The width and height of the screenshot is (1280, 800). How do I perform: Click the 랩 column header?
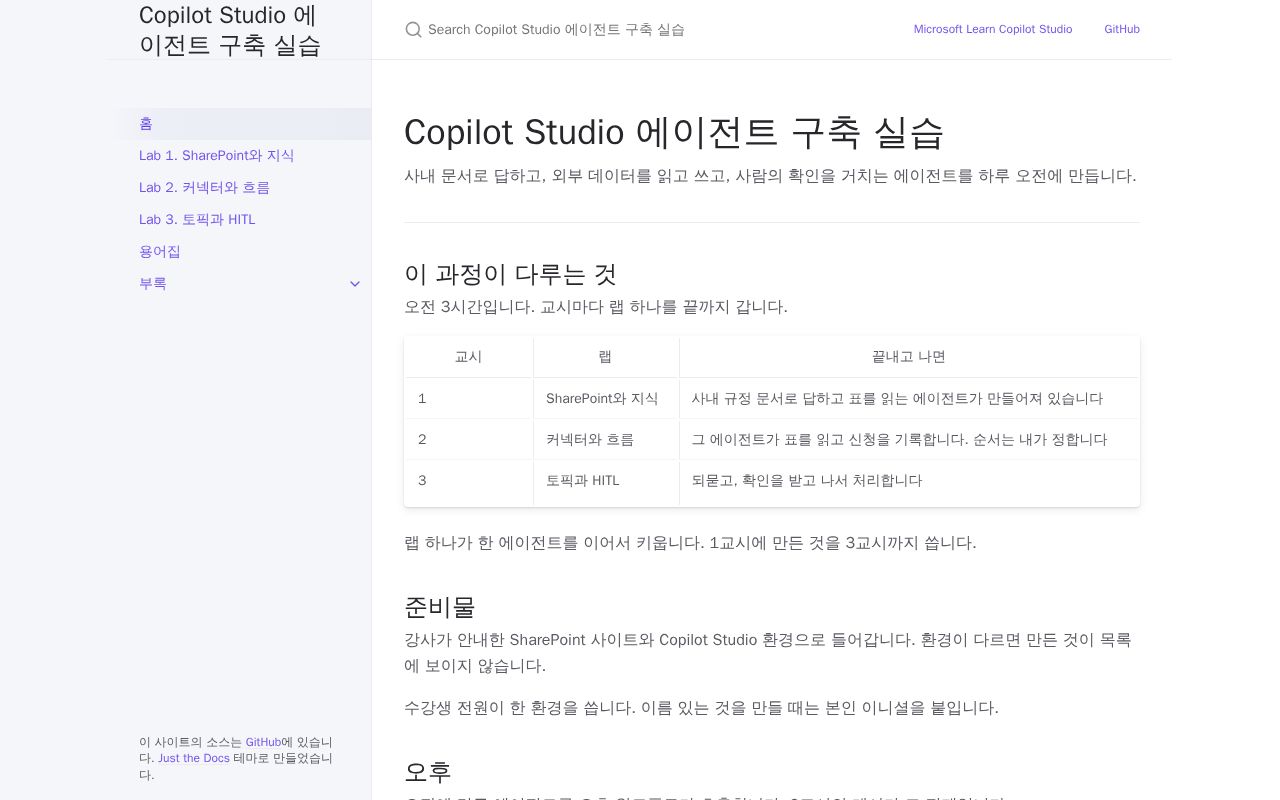point(606,357)
